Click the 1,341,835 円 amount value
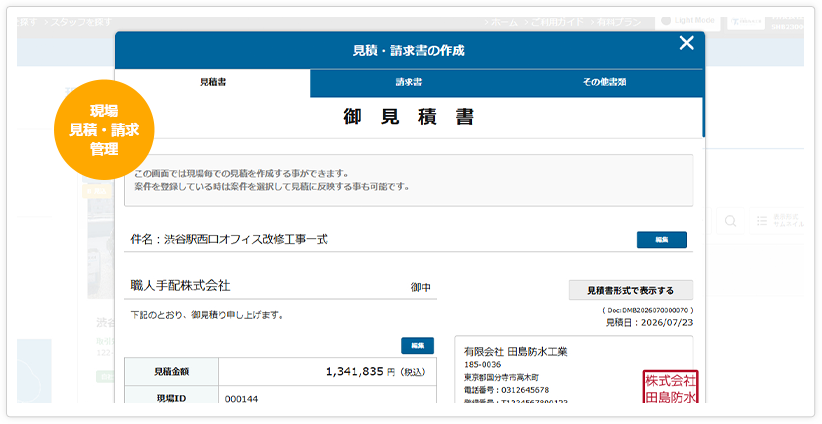This screenshot has width=822, height=424. 375,372
